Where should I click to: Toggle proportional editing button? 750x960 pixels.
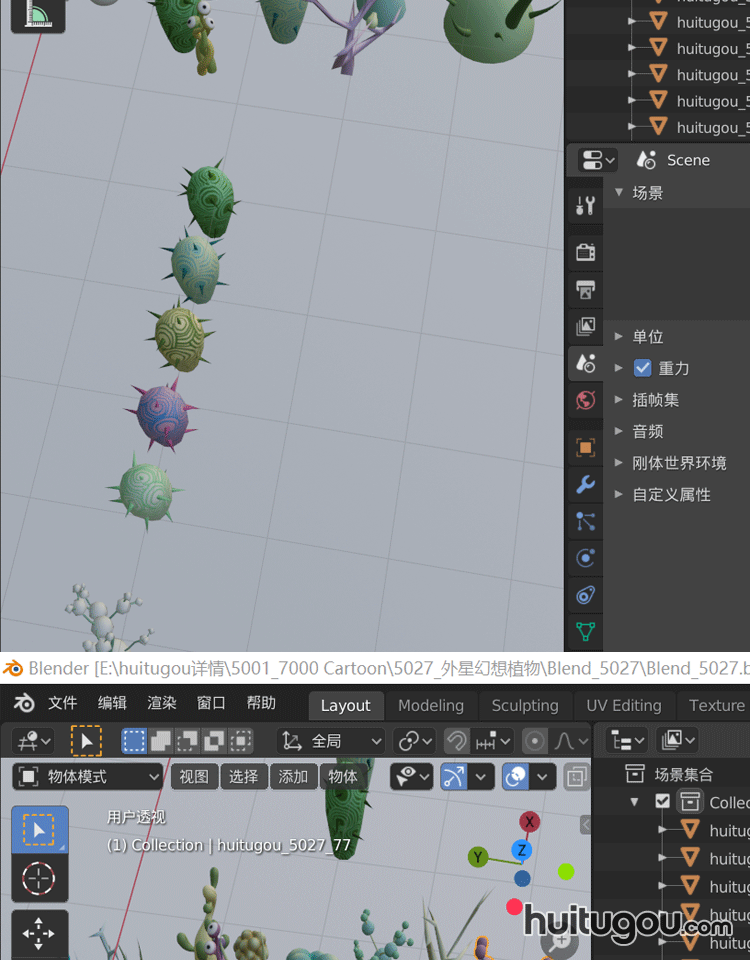(x=534, y=741)
